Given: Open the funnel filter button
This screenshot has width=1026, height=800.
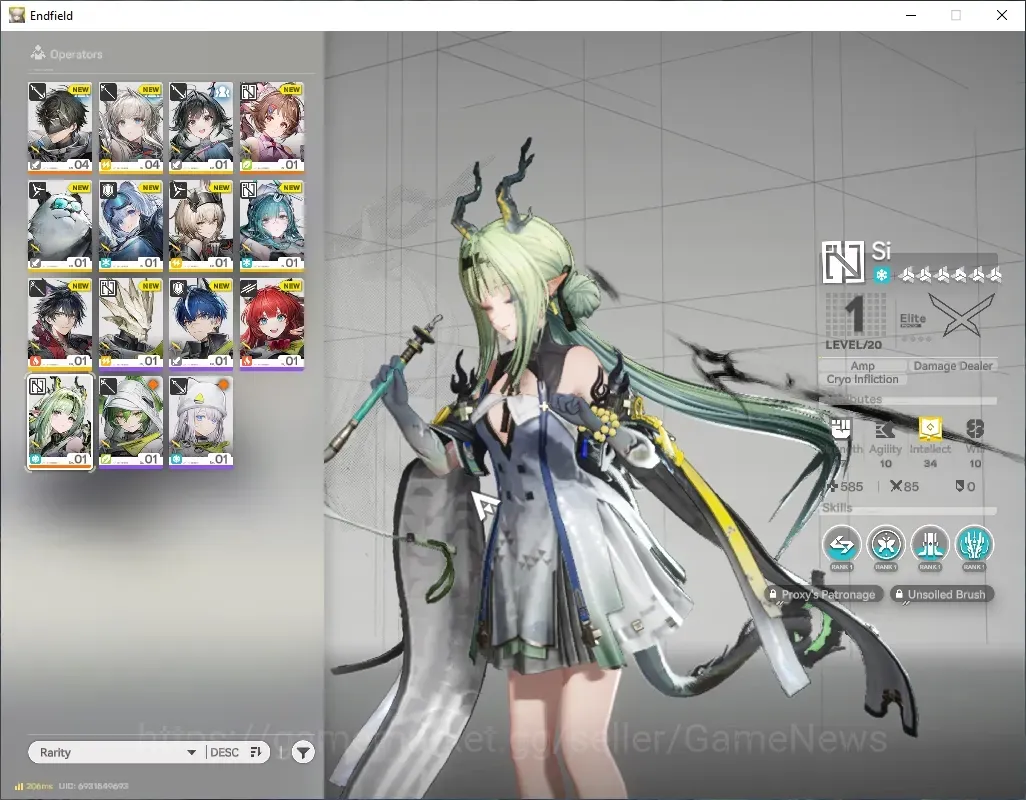Looking at the screenshot, I should coord(302,753).
